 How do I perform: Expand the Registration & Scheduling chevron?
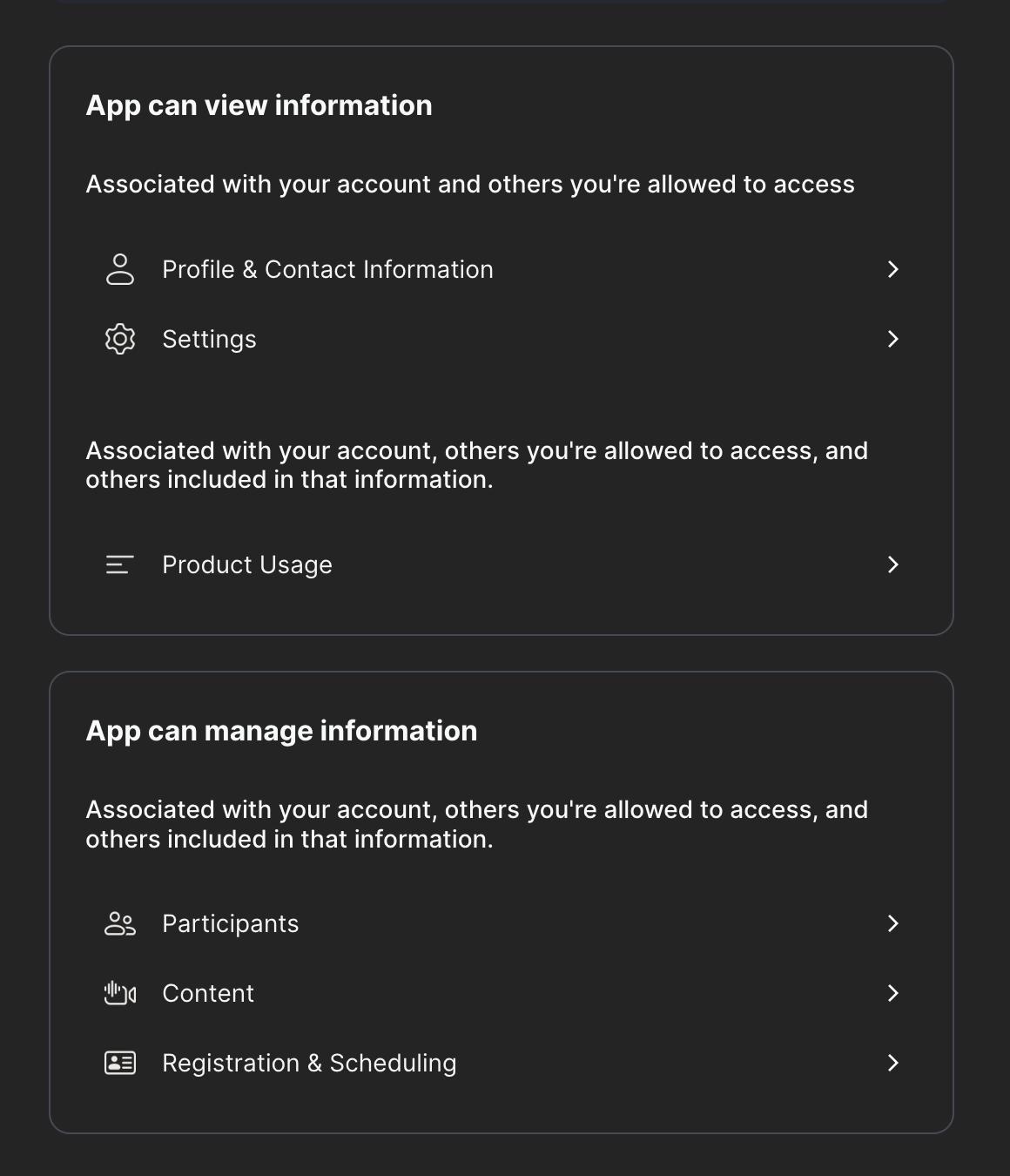[x=892, y=1063]
